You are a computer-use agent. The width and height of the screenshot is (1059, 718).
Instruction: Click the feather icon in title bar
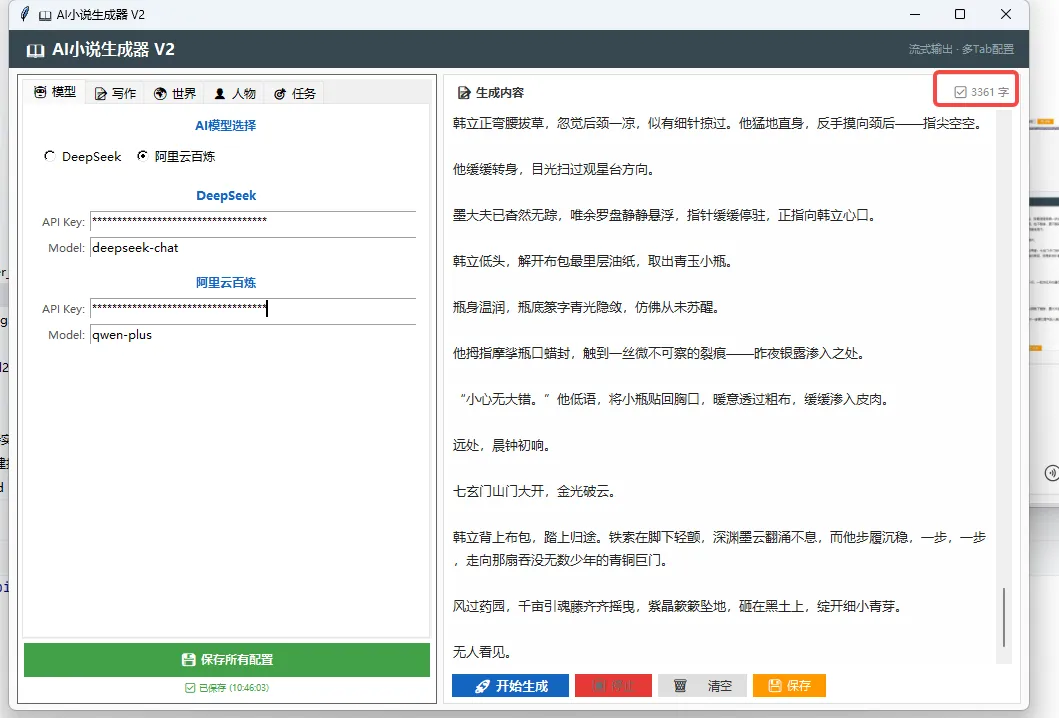point(25,14)
